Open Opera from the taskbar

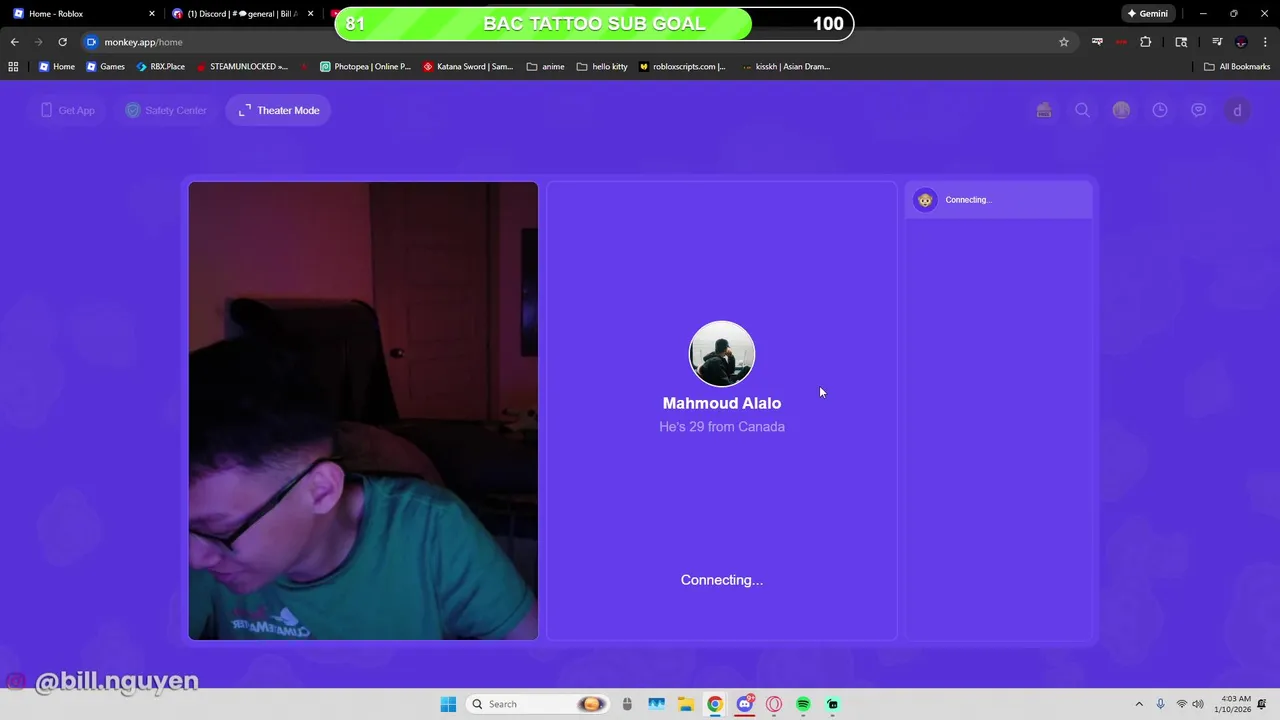[774, 704]
